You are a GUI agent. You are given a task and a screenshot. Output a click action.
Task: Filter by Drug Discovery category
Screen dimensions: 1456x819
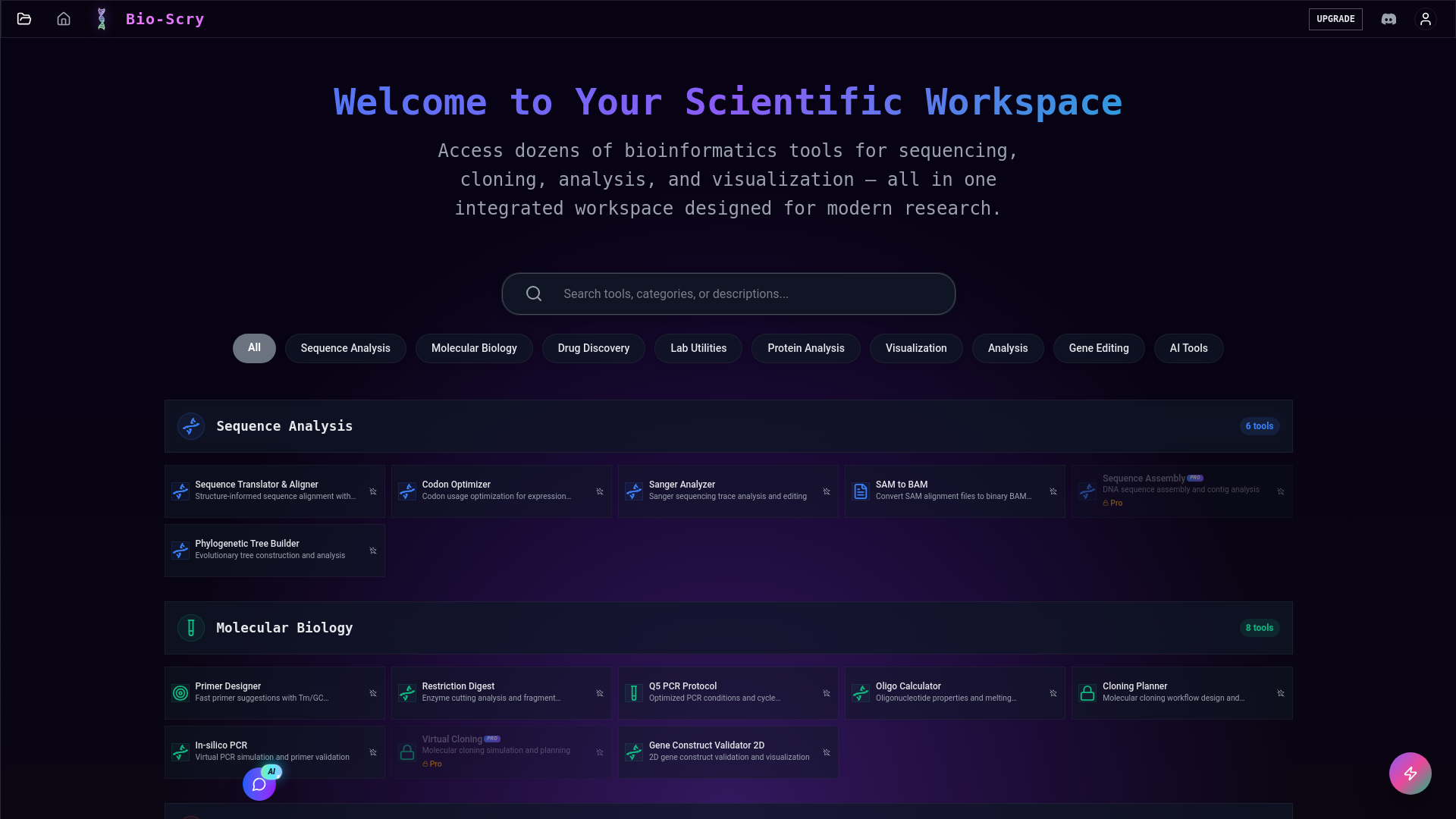click(x=594, y=348)
